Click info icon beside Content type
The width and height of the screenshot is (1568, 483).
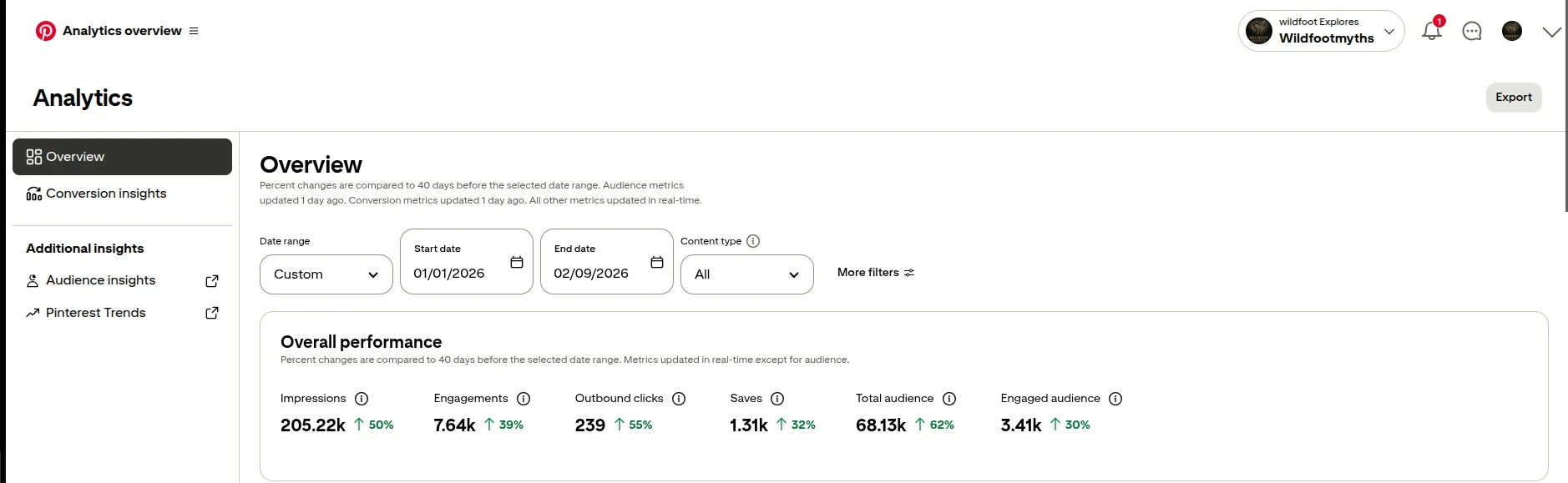click(753, 241)
